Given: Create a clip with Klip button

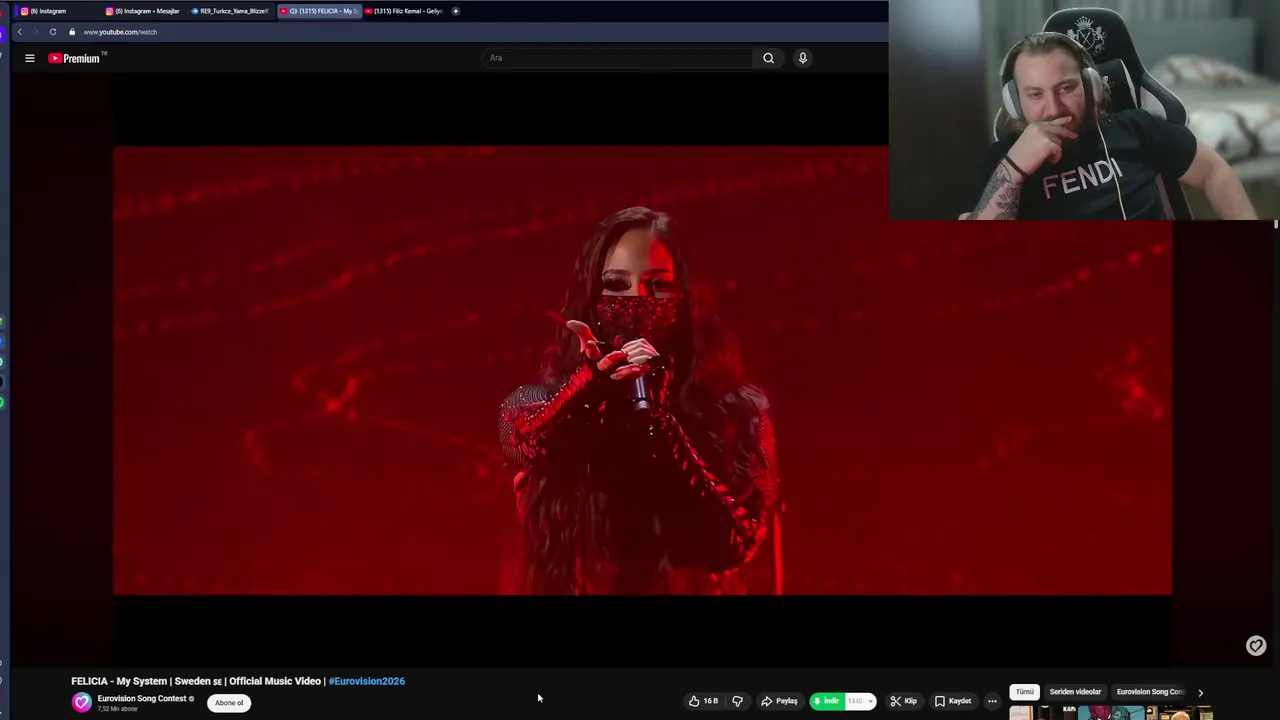Looking at the screenshot, I should (x=903, y=701).
